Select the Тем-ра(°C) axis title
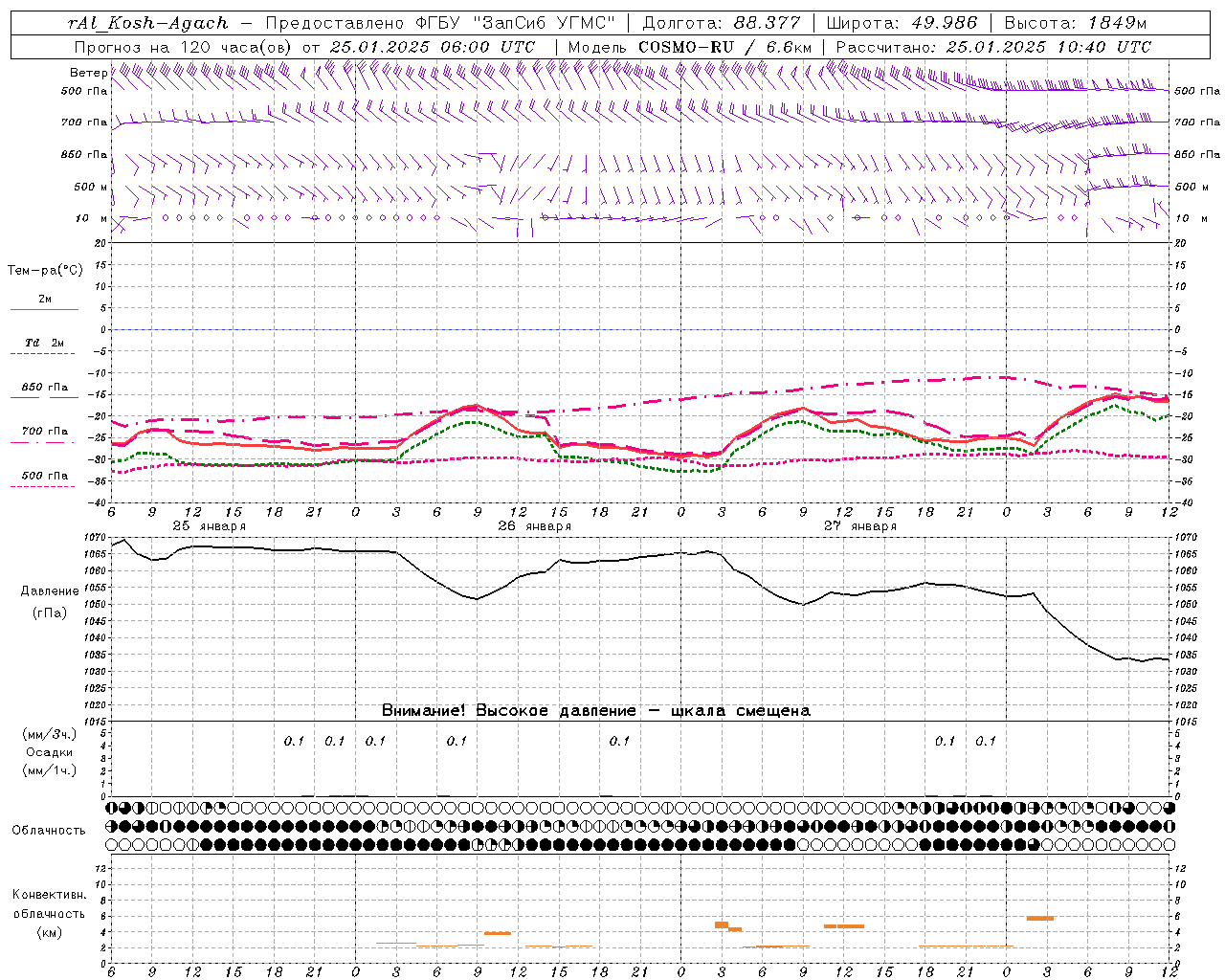 tap(45, 271)
